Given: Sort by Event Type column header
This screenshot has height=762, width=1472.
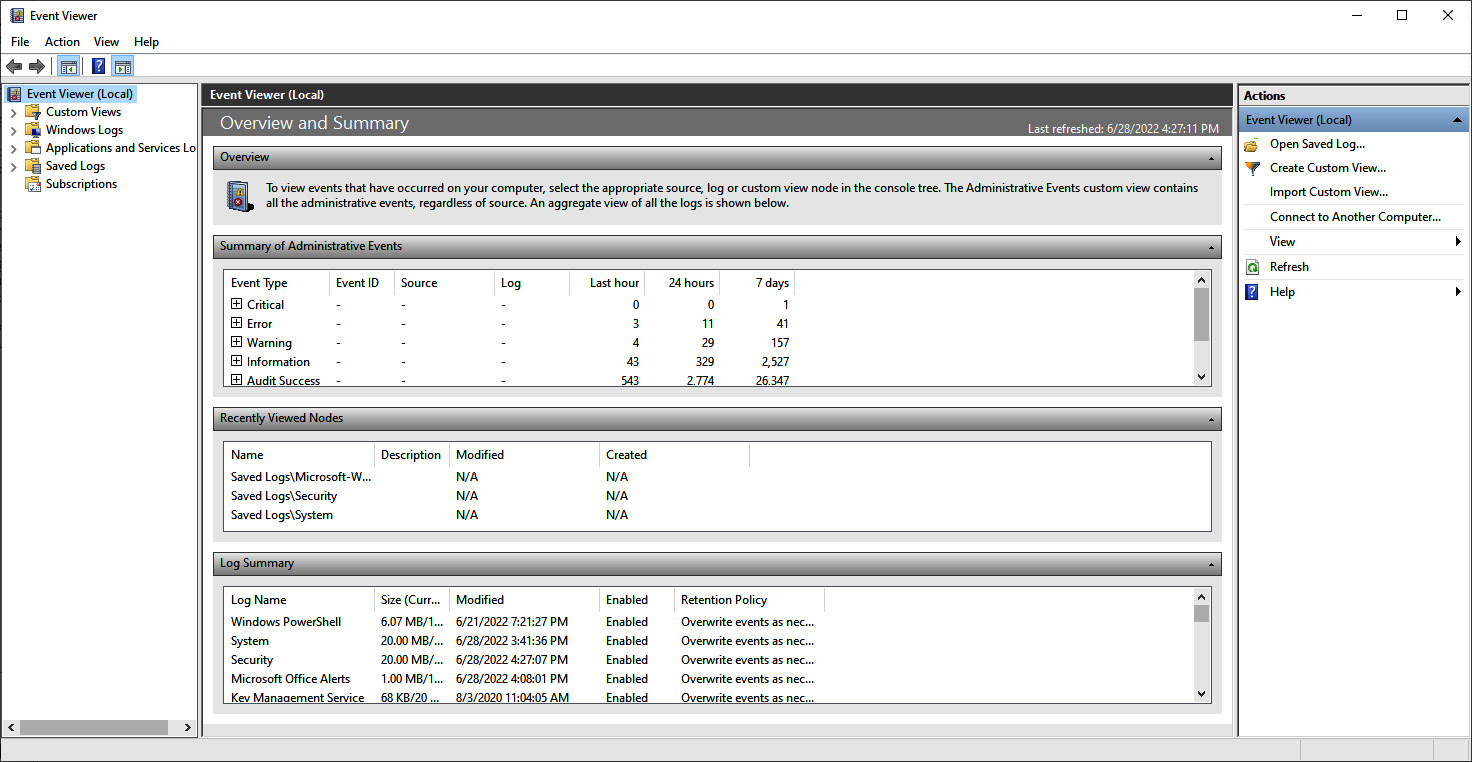Looking at the screenshot, I should 276,283.
